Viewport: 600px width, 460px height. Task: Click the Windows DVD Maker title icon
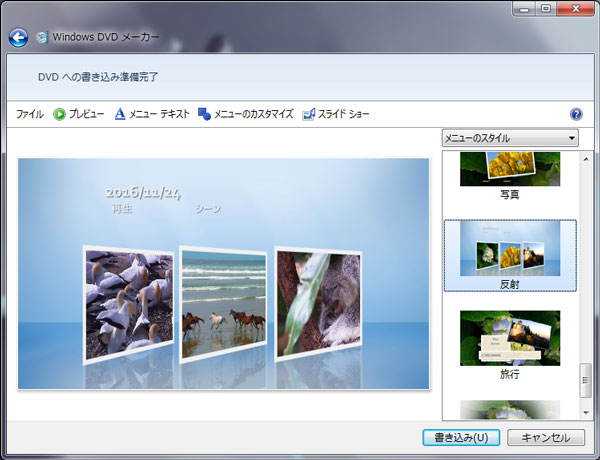pos(42,38)
